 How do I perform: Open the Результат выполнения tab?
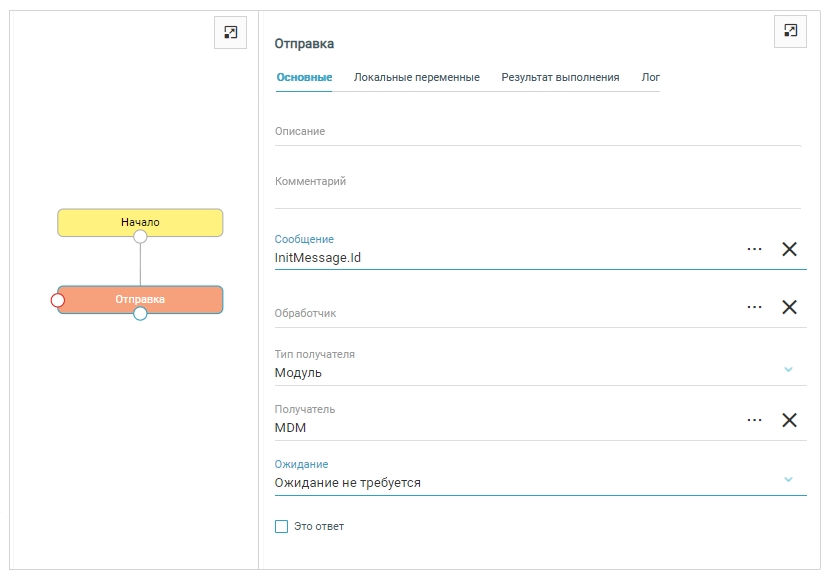click(560, 77)
